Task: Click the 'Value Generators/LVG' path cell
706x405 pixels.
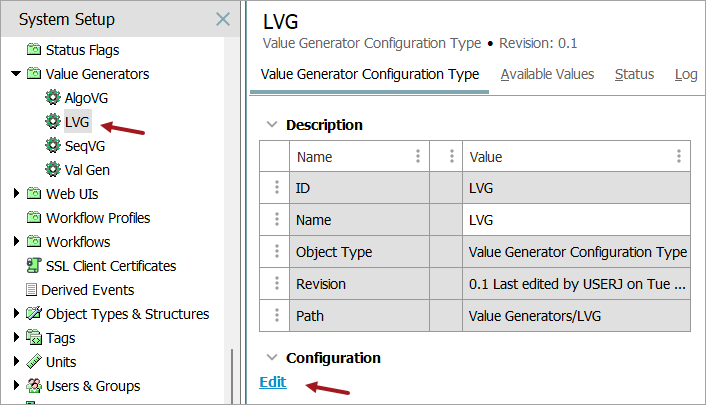Action: 576,316
